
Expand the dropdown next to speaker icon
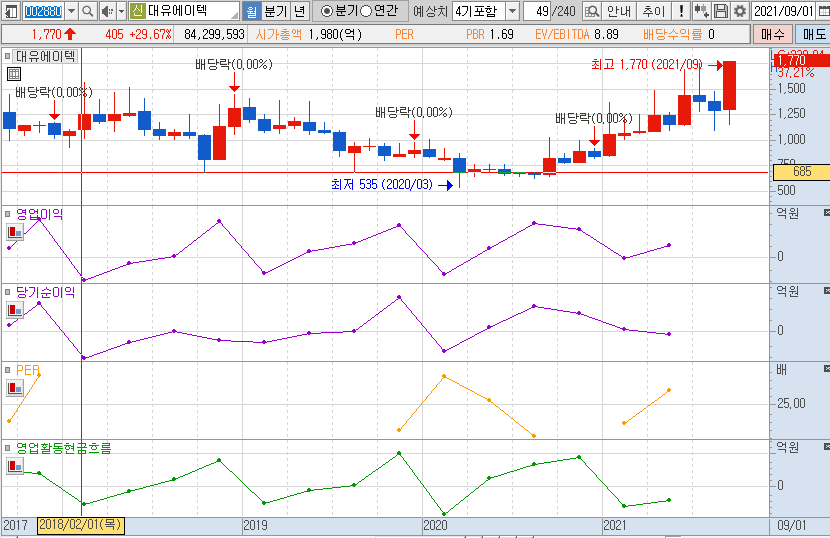tap(121, 11)
